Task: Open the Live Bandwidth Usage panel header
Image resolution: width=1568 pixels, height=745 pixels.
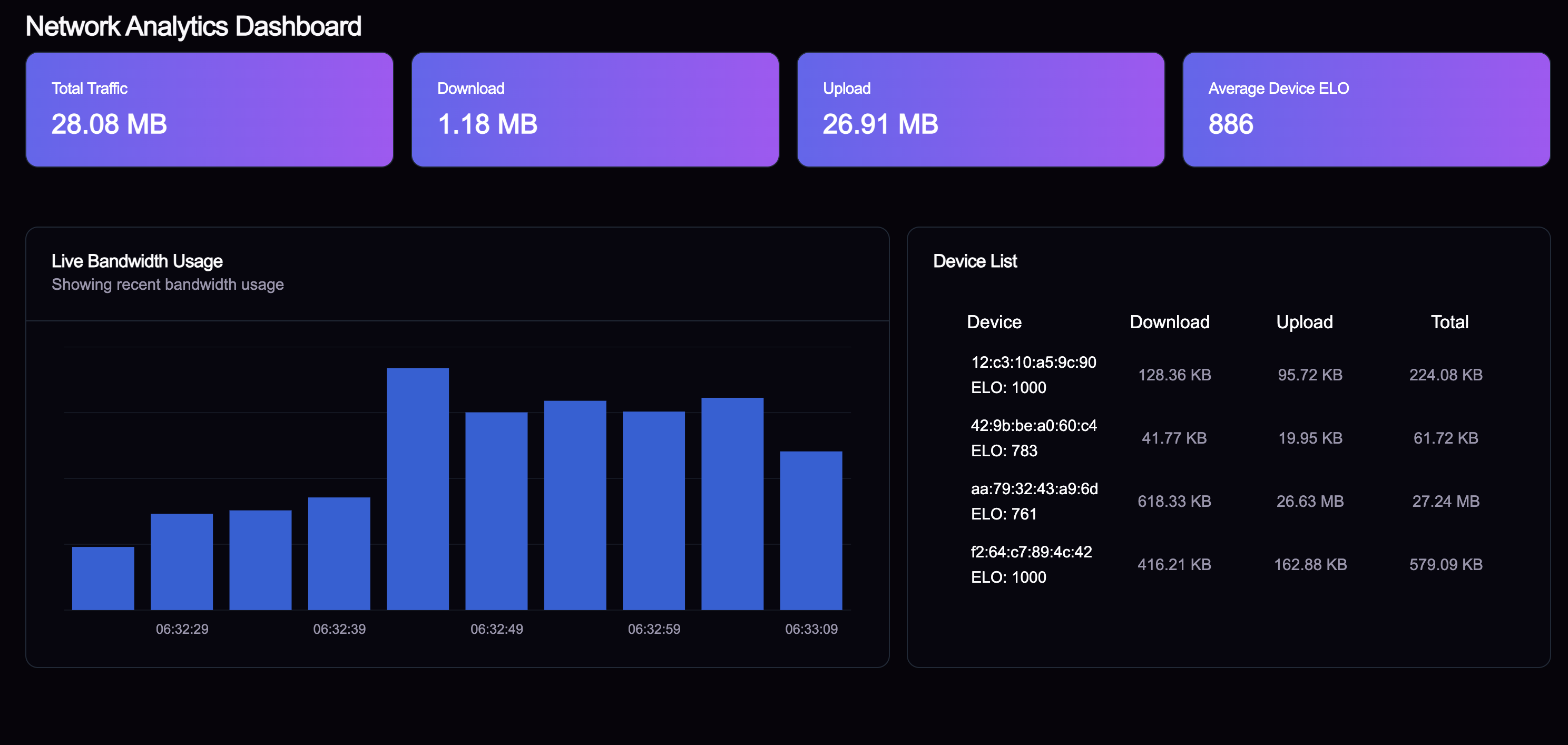Action: pyautogui.click(x=137, y=261)
